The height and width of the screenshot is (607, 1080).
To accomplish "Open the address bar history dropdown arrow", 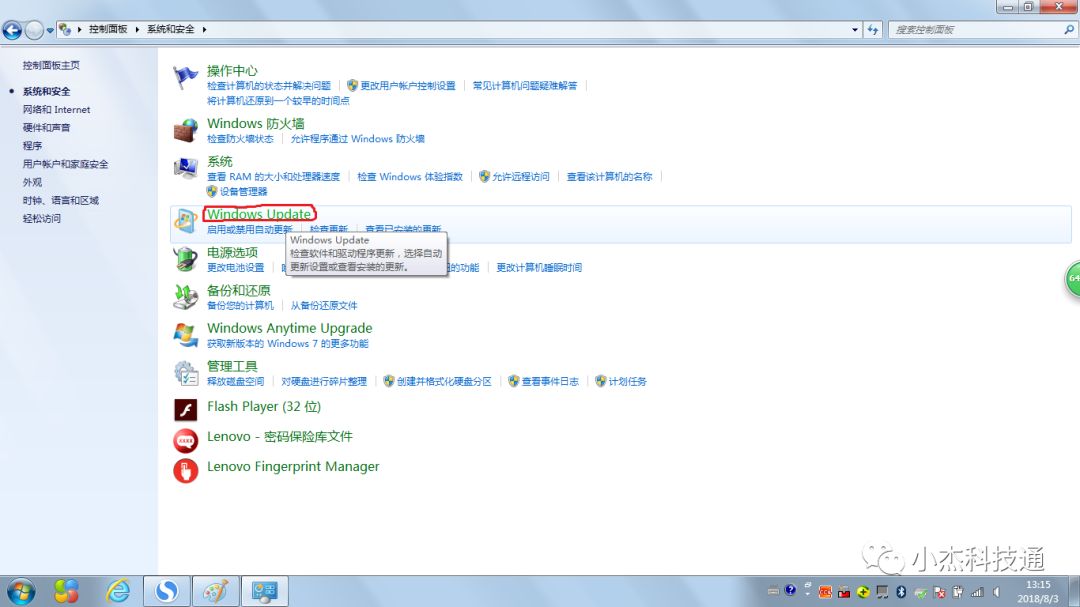I will 855,30.
